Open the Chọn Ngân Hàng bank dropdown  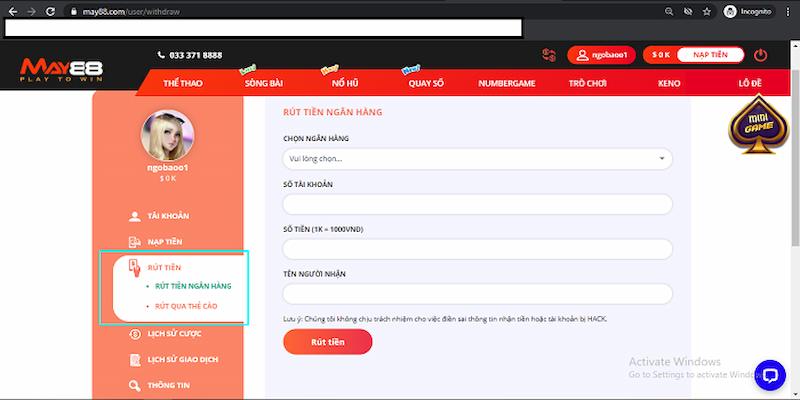[x=477, y=158]
